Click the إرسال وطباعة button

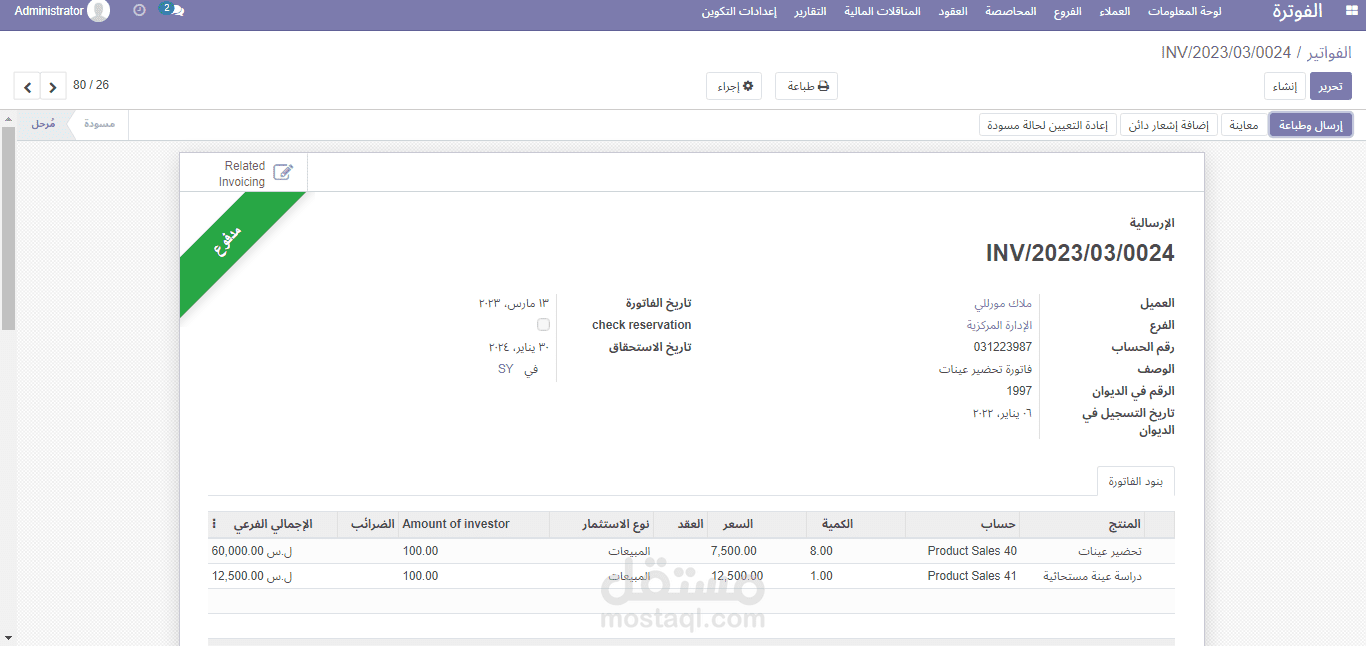(x=1310, y=124)
